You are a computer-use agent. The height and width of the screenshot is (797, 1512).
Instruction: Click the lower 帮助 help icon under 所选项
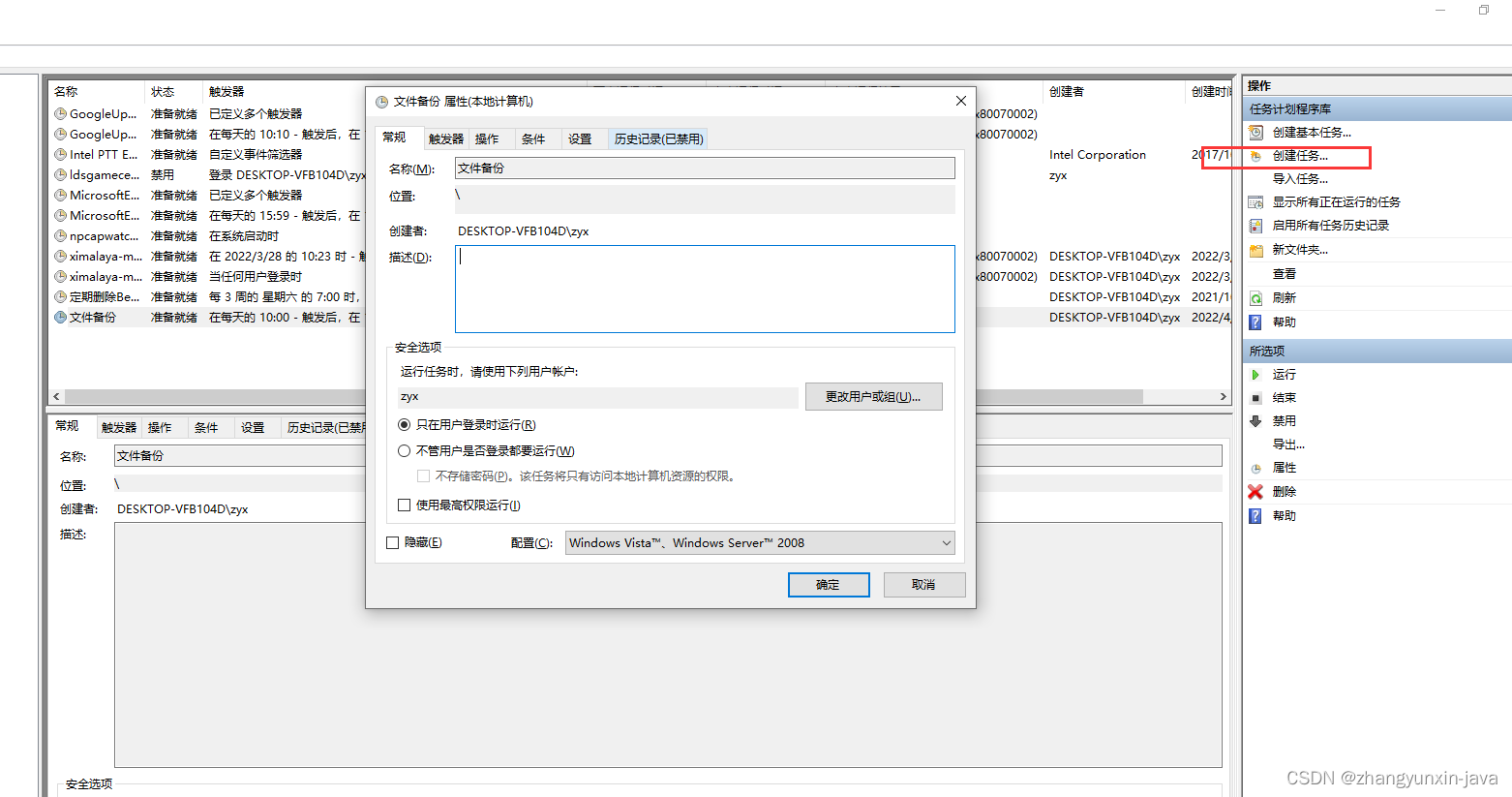1255,515
